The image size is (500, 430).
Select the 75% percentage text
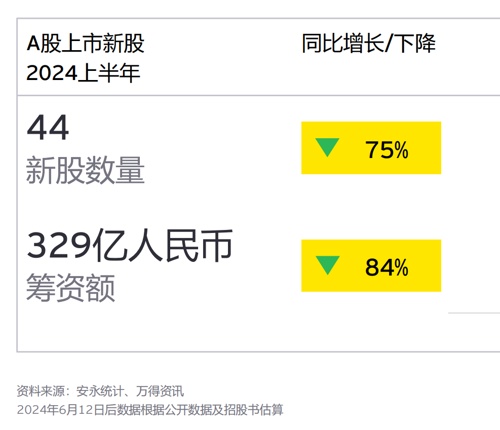387,150
